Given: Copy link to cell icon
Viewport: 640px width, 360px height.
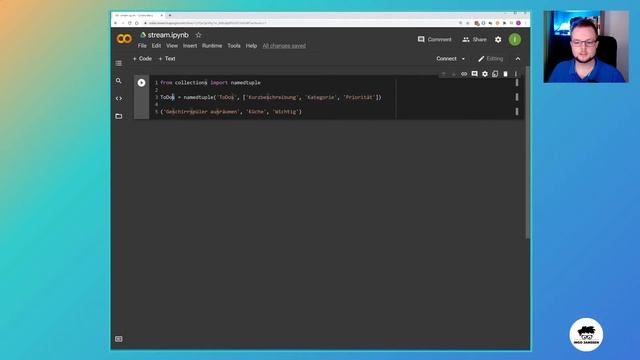Looking at the screenshot, I should 464,74.
